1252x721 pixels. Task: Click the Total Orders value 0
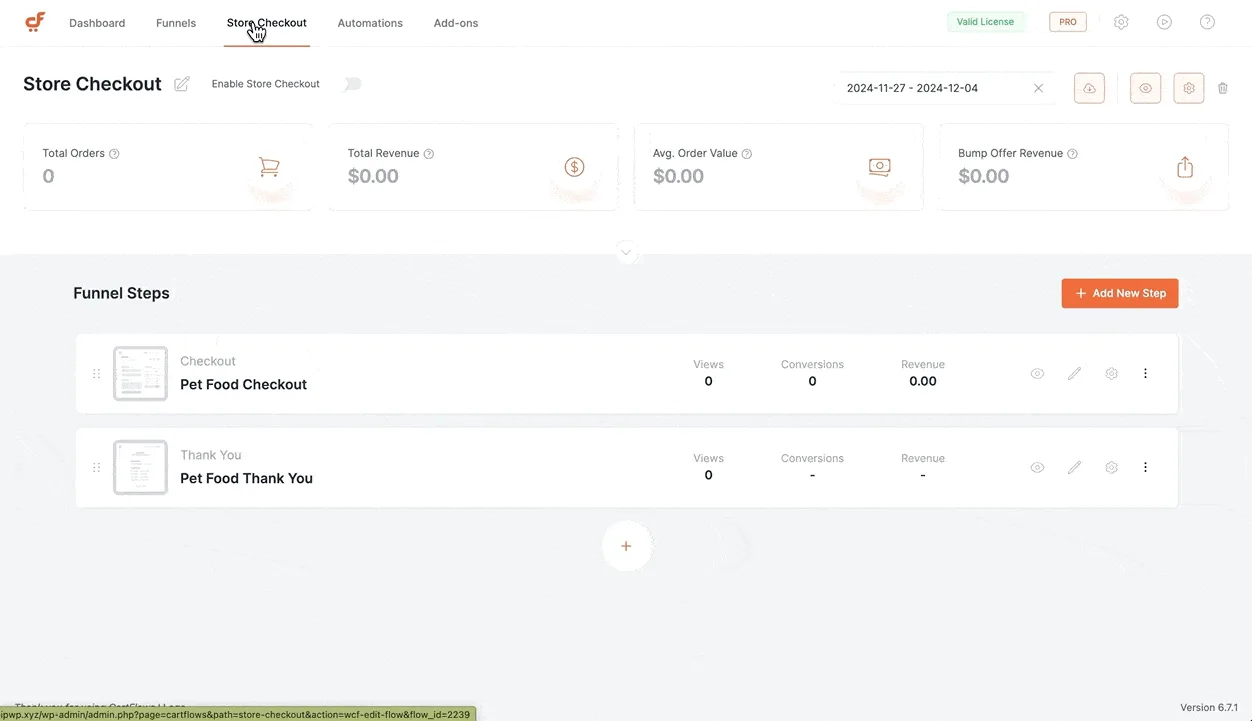point(48,176)
